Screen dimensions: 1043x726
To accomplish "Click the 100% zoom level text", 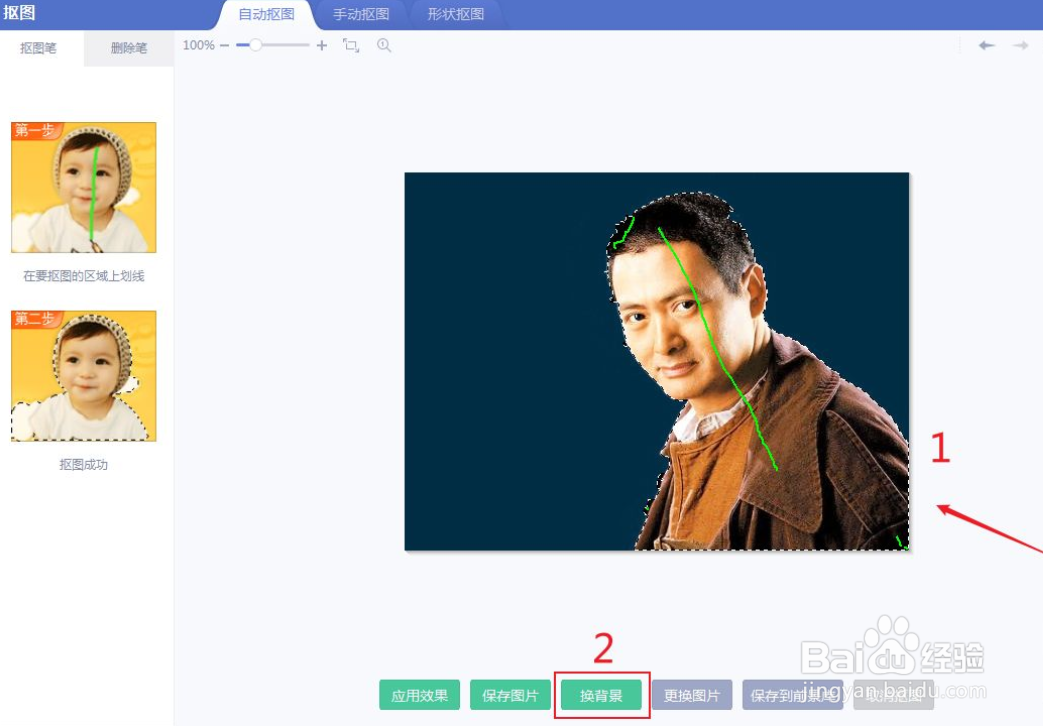I will pyautogui.click(x=198, y=45).
